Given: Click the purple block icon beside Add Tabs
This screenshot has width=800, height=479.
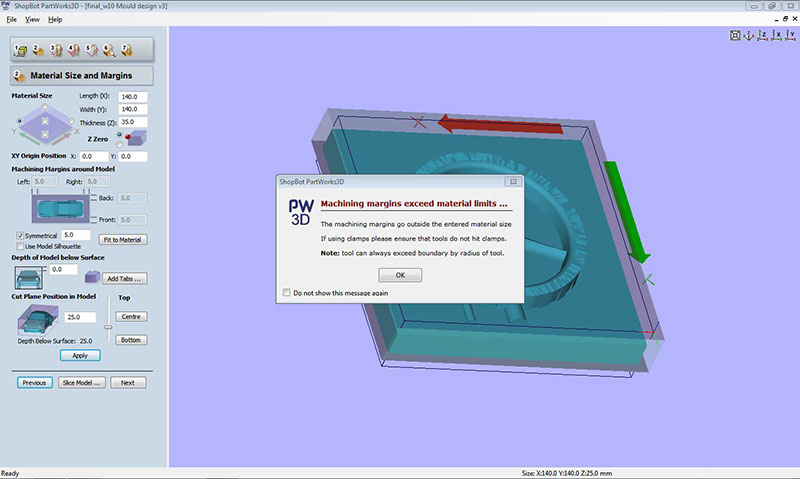Looking at the screenshot, I should coord(92,278).
